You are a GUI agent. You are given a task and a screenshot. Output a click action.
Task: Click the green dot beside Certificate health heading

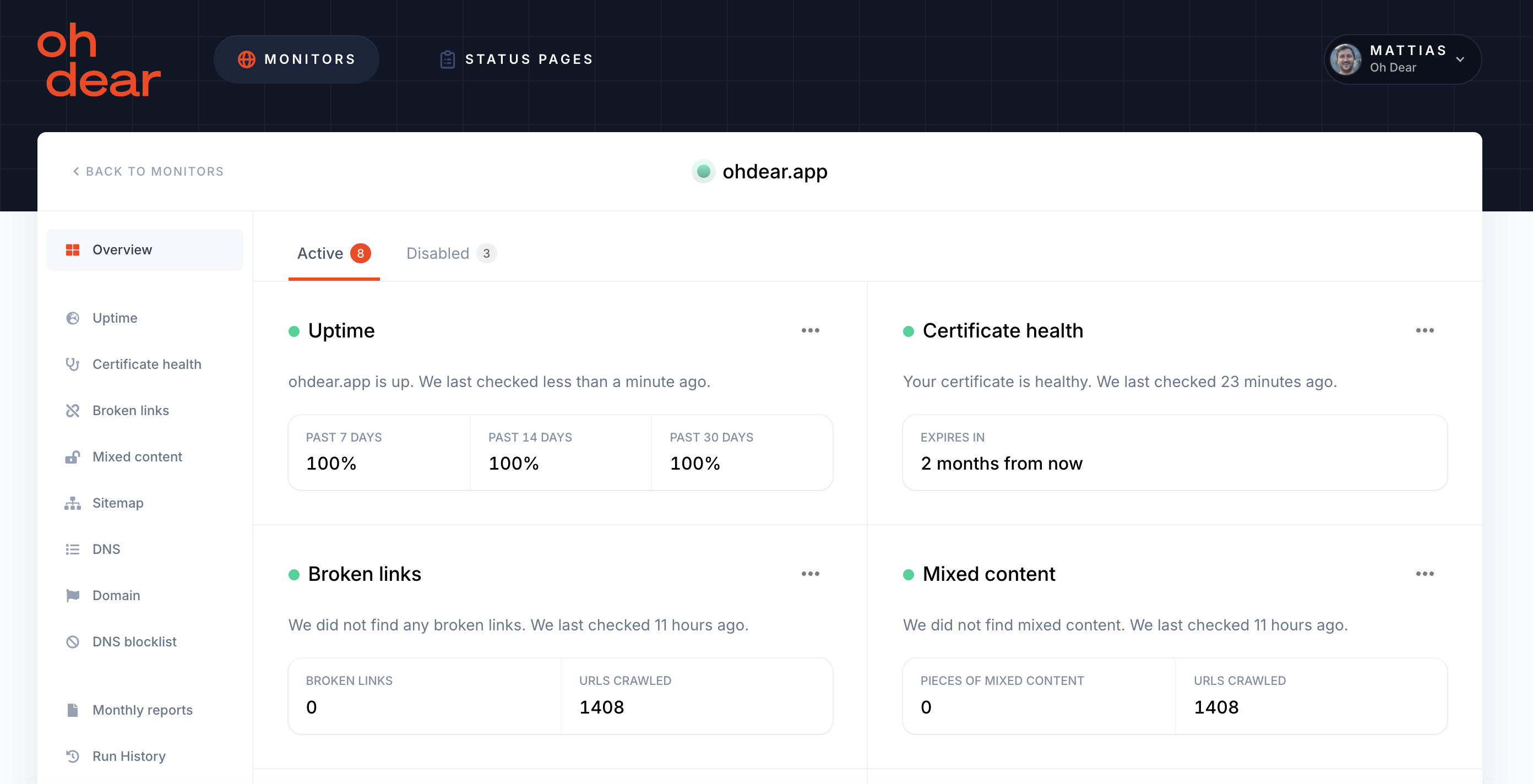click(908, 331)
